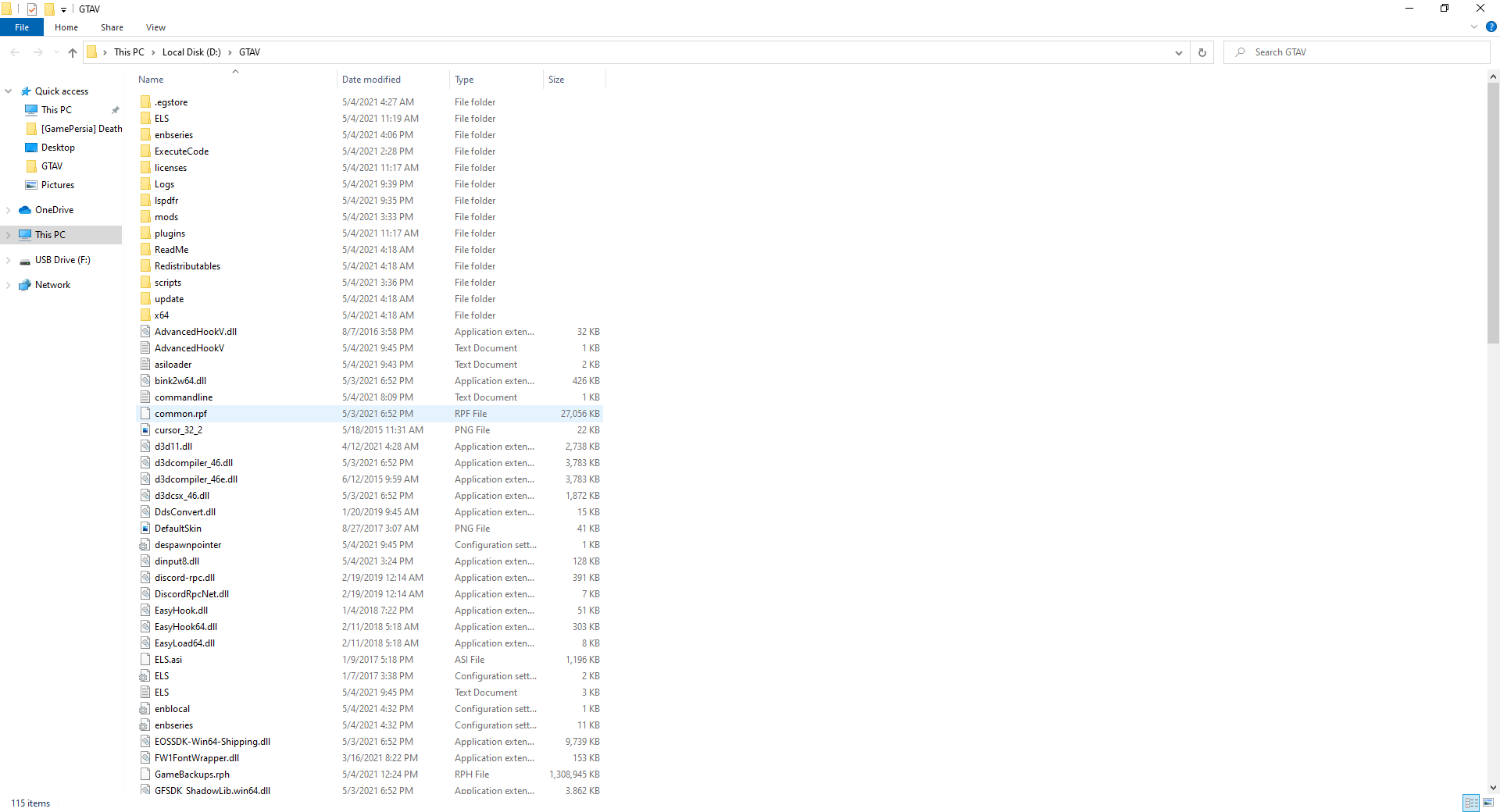
Task: Expand the This PC tree node
Action: (9, 235)
